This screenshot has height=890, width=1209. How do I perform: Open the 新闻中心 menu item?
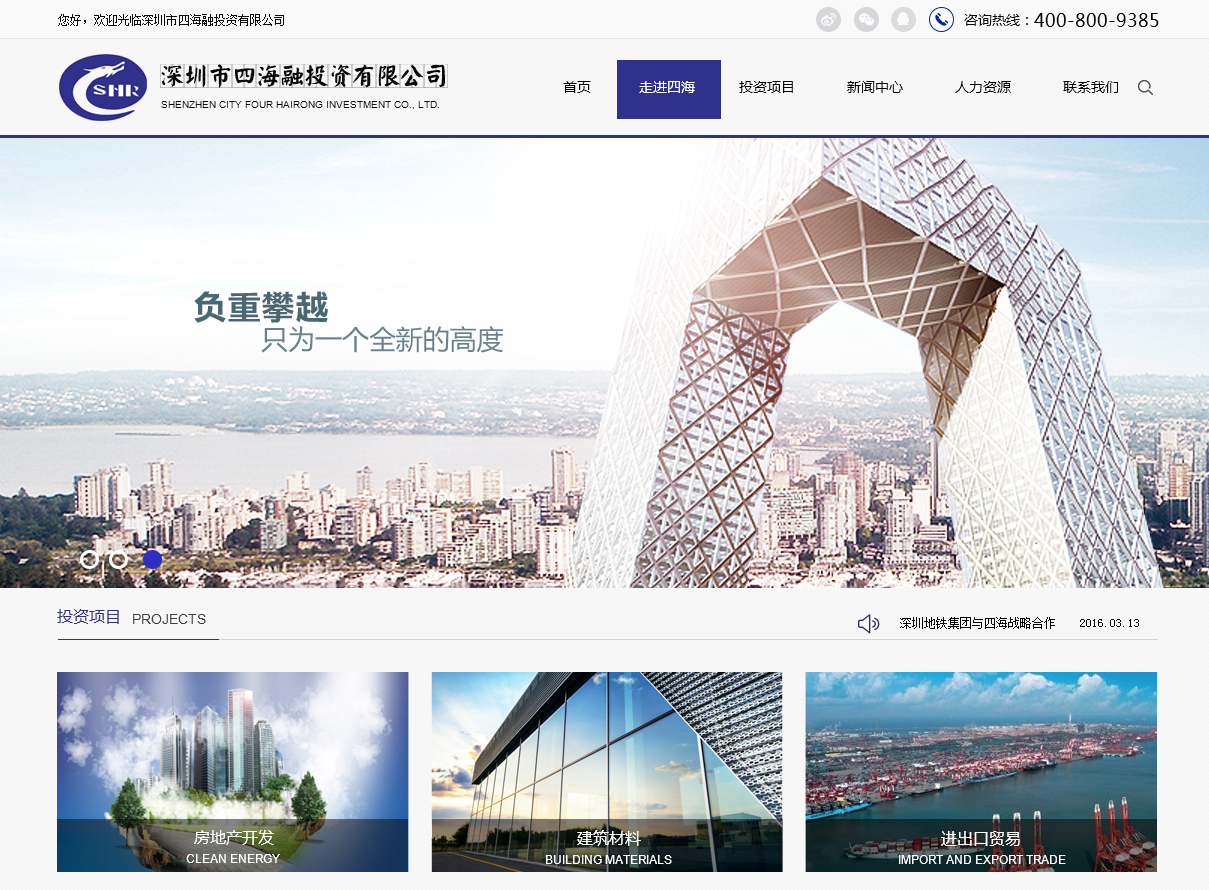pyautogui.click(x=874, y=88)
